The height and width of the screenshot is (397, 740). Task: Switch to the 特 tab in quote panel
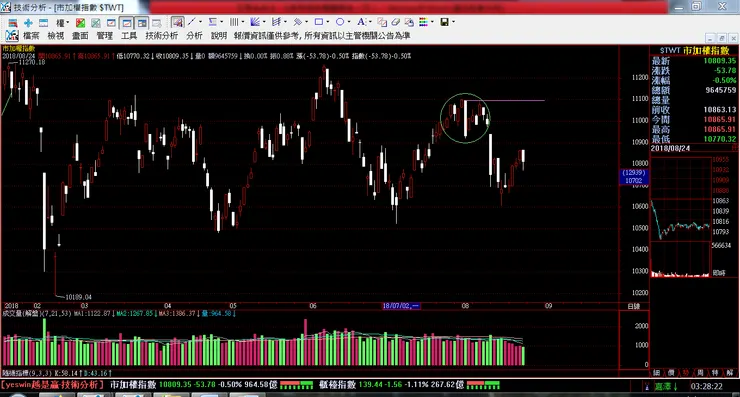(x=715, y=373)
